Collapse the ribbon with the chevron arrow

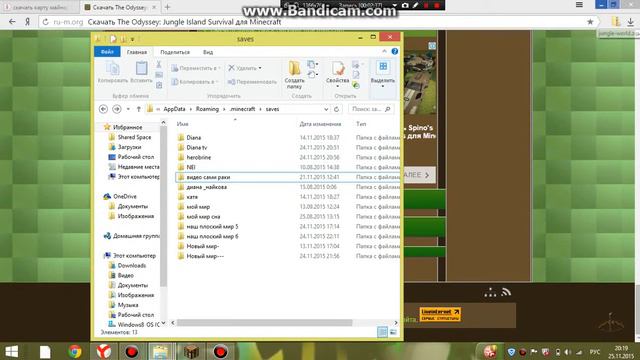(384, 51)
